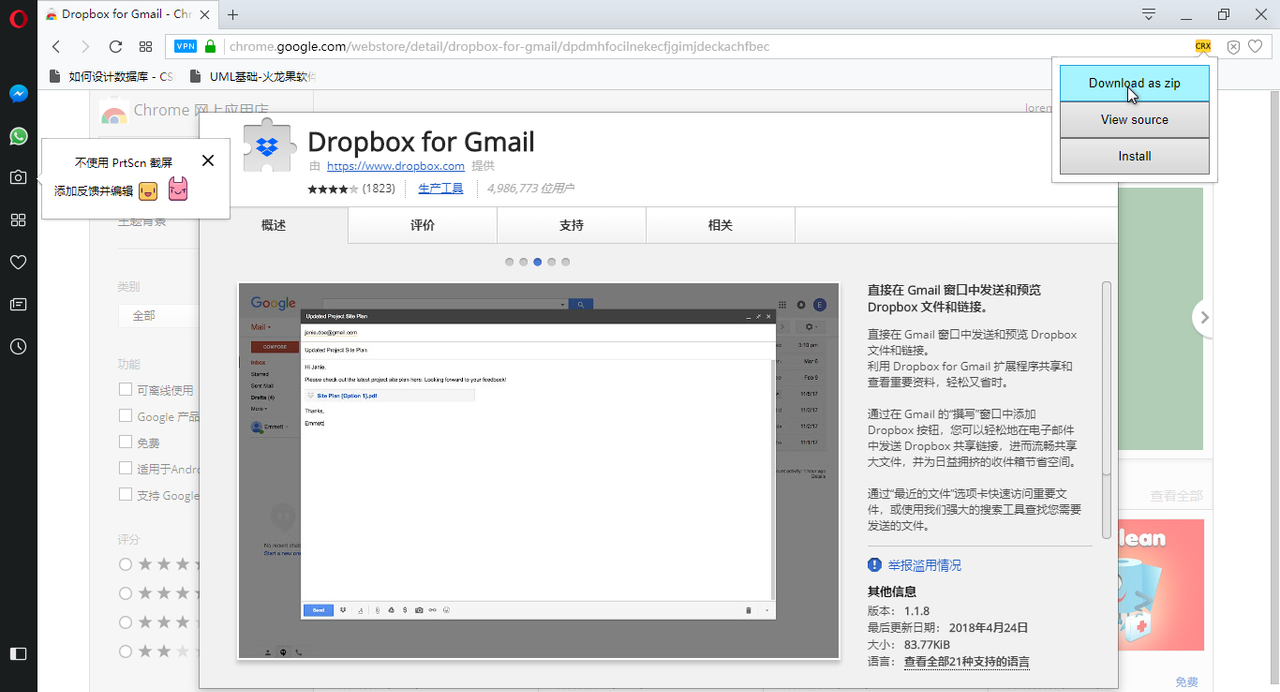Toggle the 免费 checkbox
1280x692 pixels.
pyautogui.click(x=126, y=442)
